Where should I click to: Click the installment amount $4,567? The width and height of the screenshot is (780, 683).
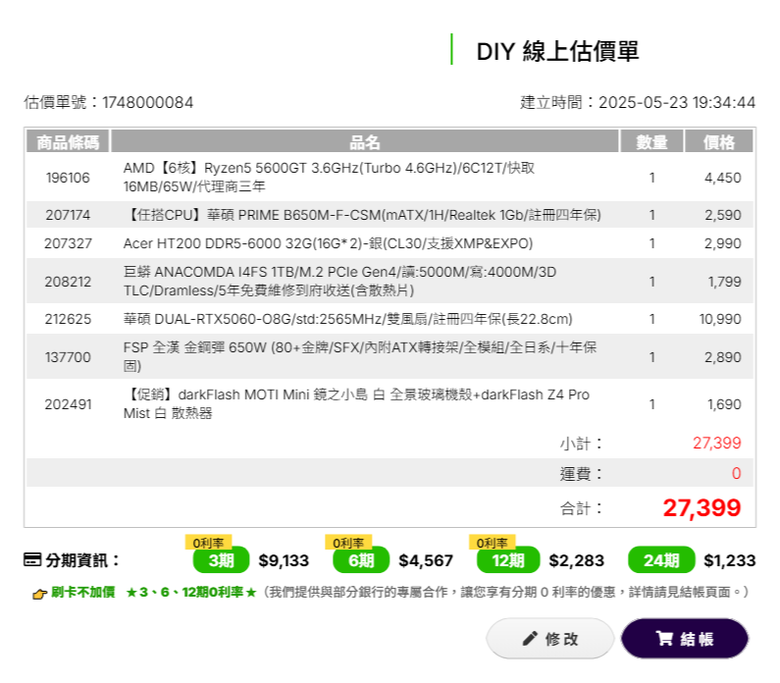pyautogui.click(x=426, y=561)
